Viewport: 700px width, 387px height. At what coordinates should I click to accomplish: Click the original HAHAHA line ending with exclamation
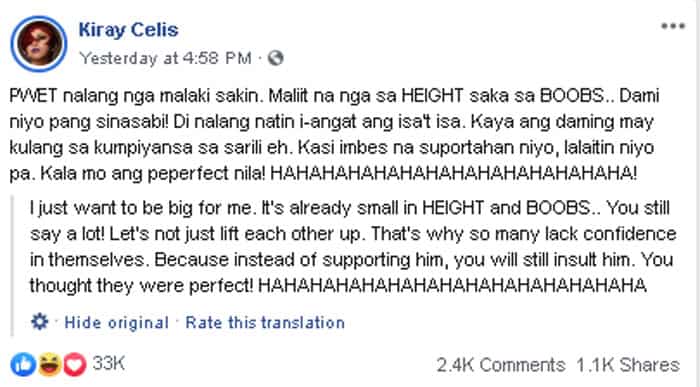pyautogui.click(x=454, y=174)
